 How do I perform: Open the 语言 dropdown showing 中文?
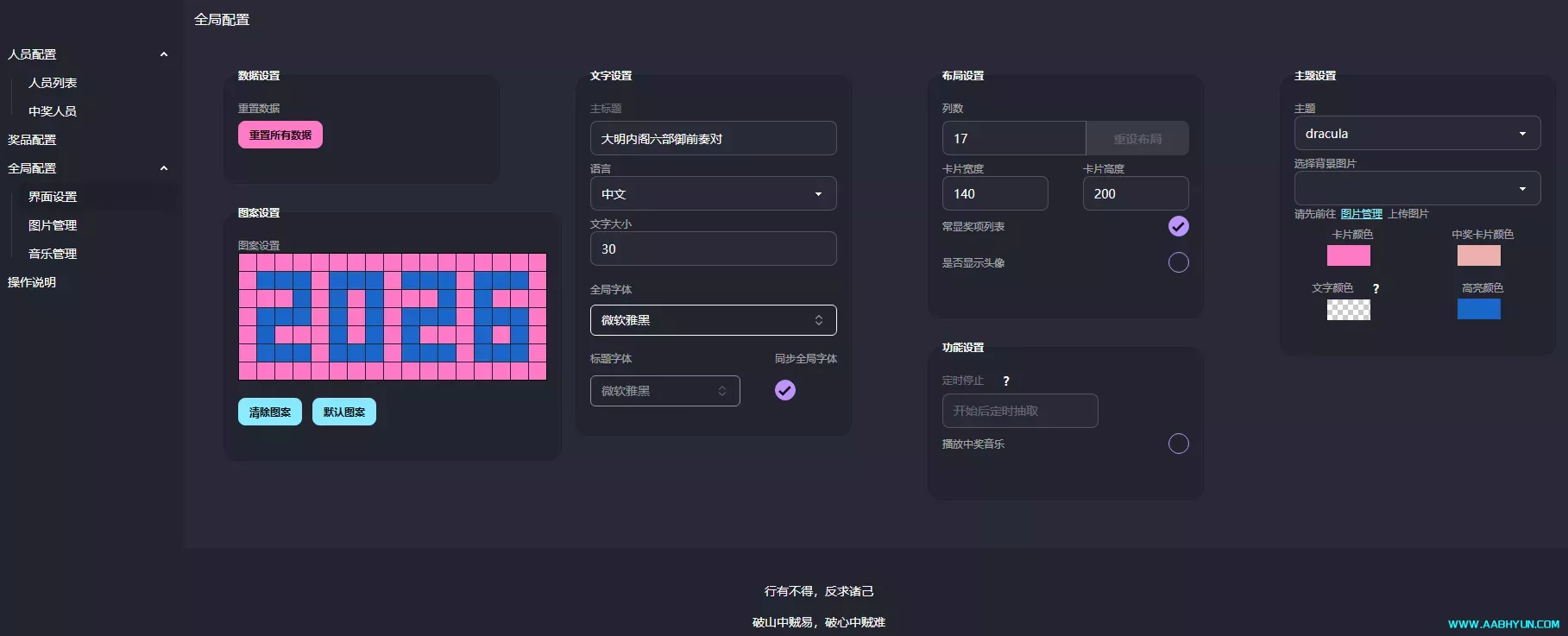coord(713,194)
